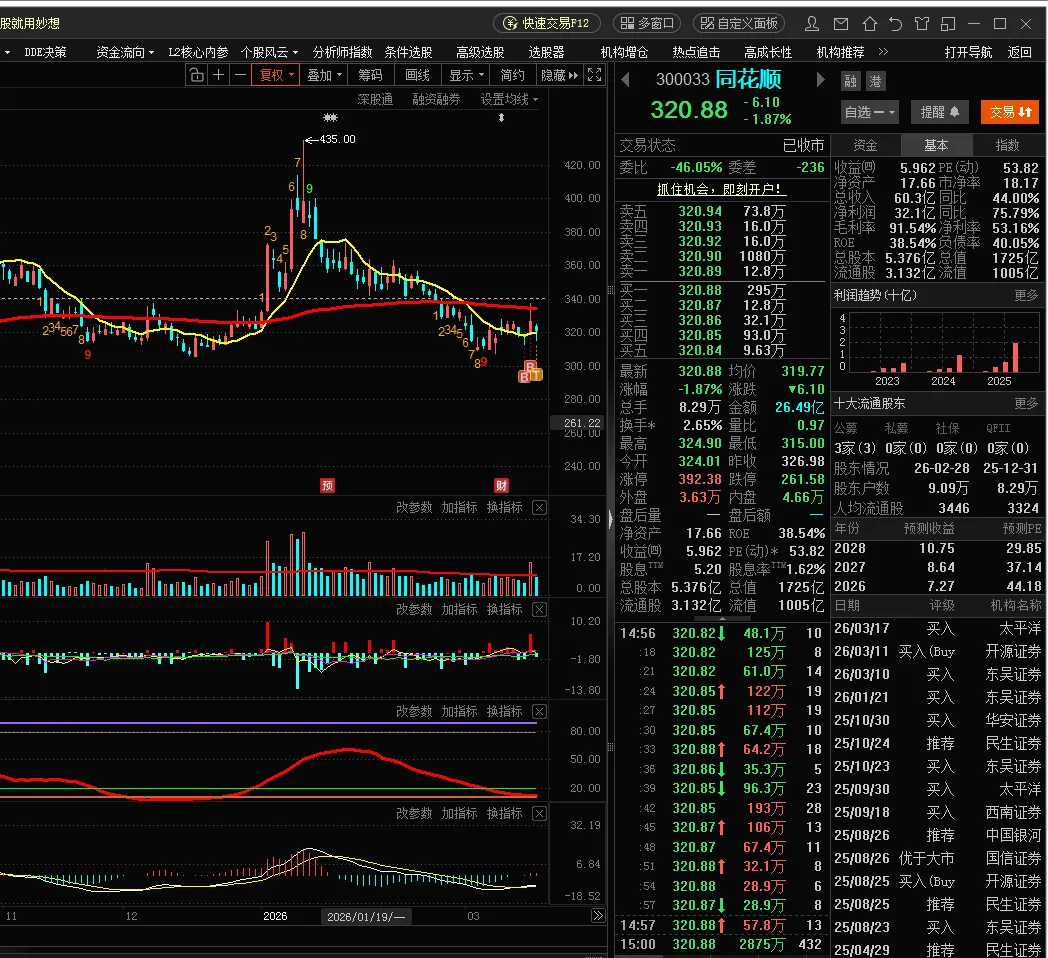Toggle 隐藏 side panel hide button

[x=559, y=75]
